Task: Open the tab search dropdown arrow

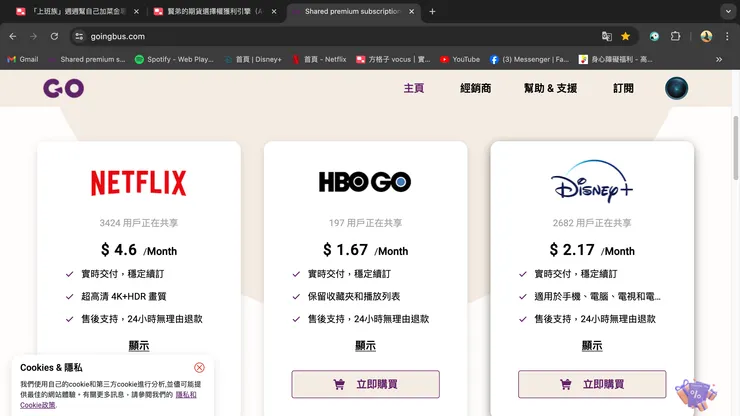Action: point(728,11)
